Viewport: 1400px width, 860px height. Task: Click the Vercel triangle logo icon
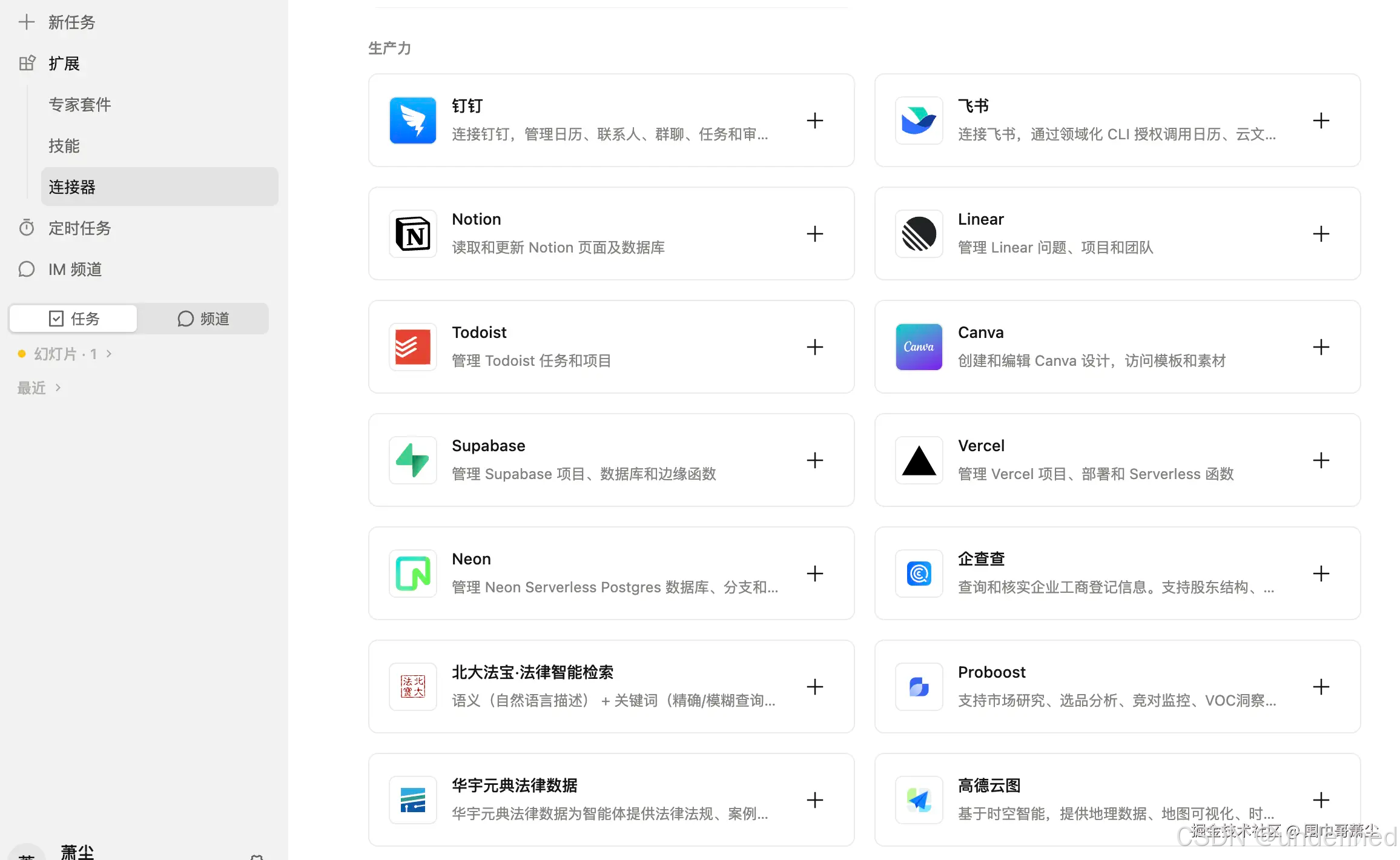tap(919, 460)
